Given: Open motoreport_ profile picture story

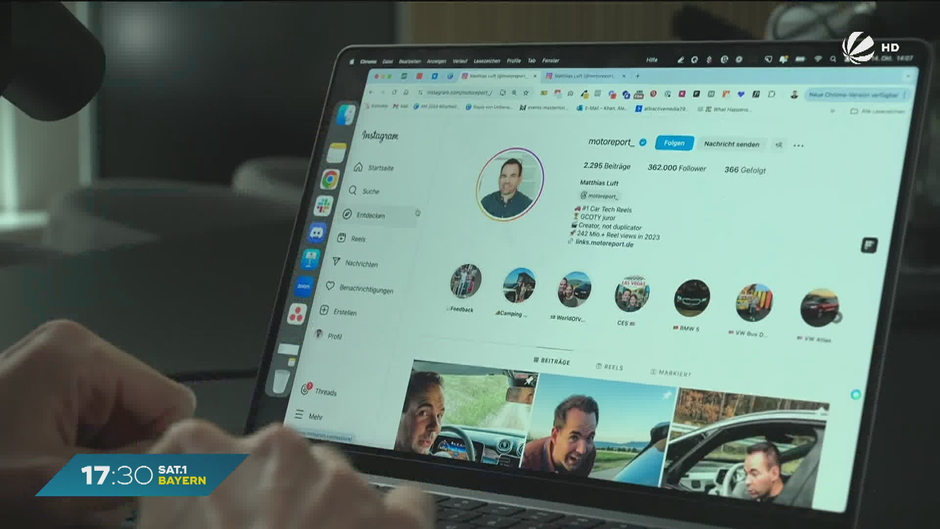Looking at the screenshot, I should coord(510,184).
